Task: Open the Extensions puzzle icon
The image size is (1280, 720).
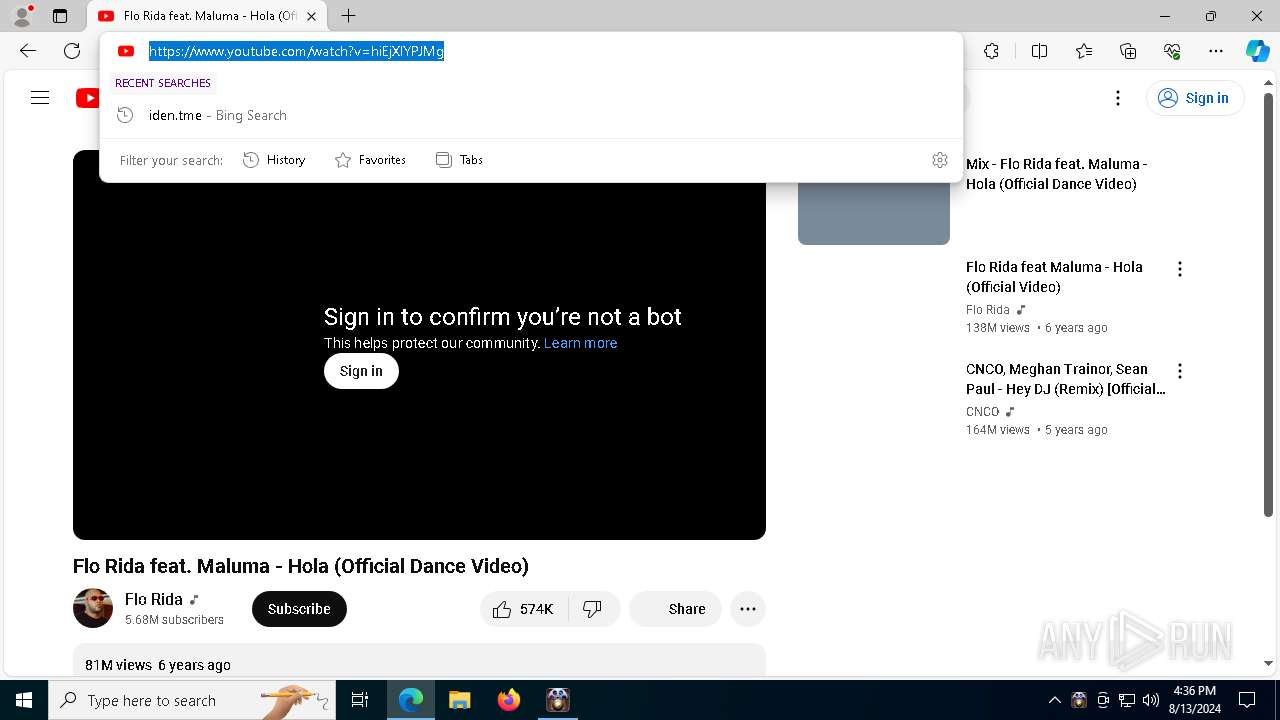Action: tap(991, 51)
